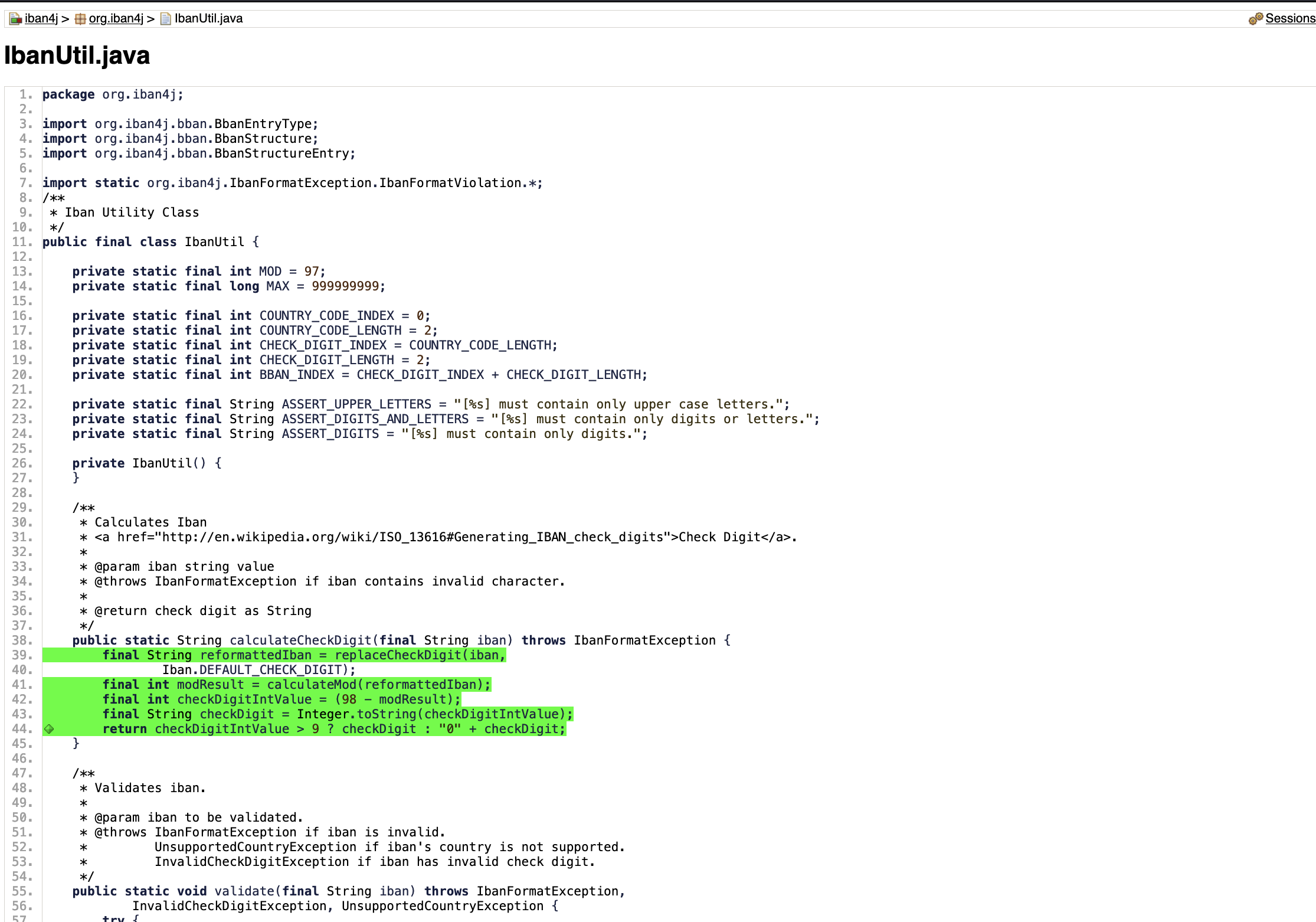Open the IbanUtil.java breadcrumb link
The image size is (1316, 922).
[x=209, y=18]
